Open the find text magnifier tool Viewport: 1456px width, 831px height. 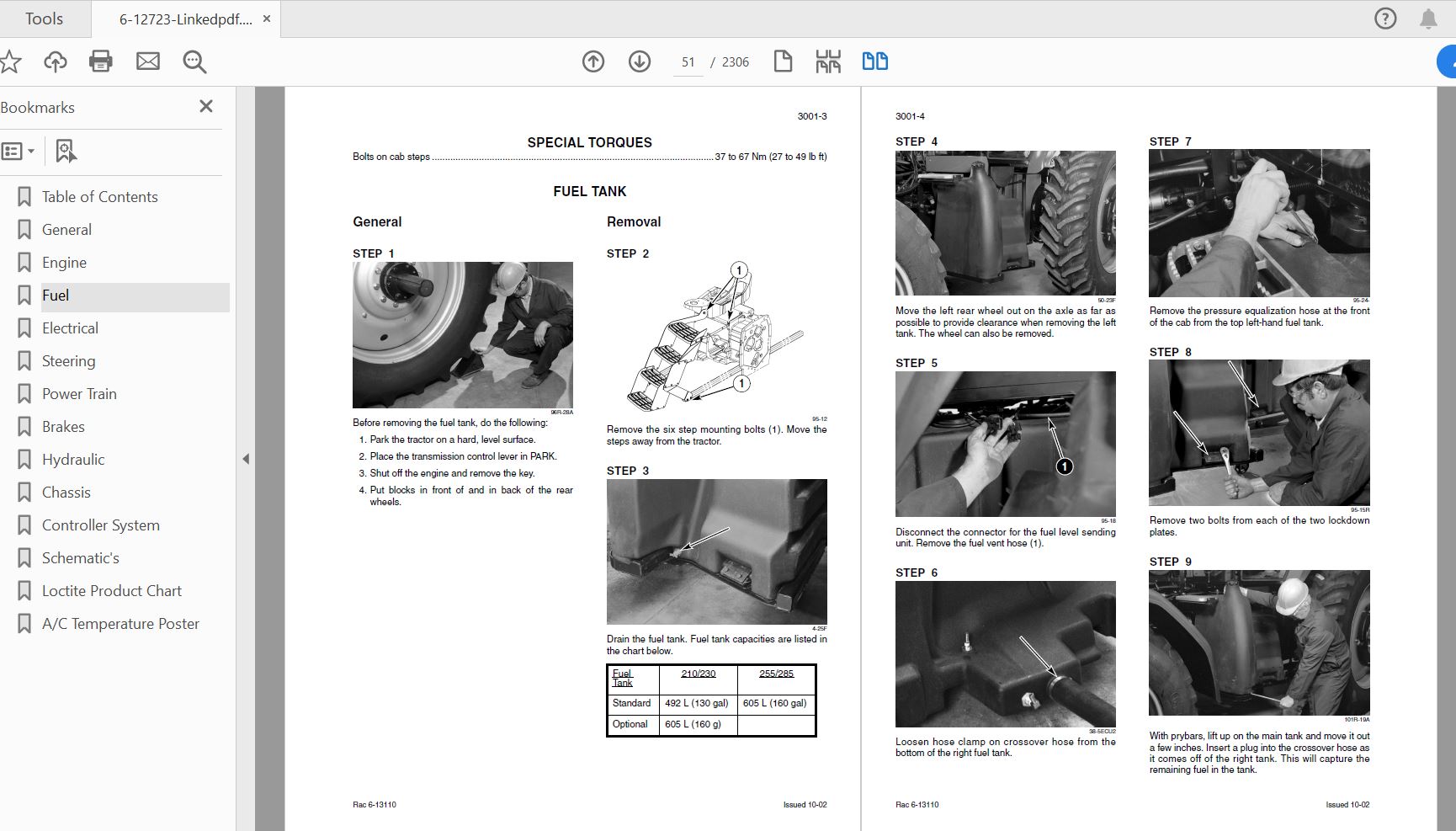194,61
